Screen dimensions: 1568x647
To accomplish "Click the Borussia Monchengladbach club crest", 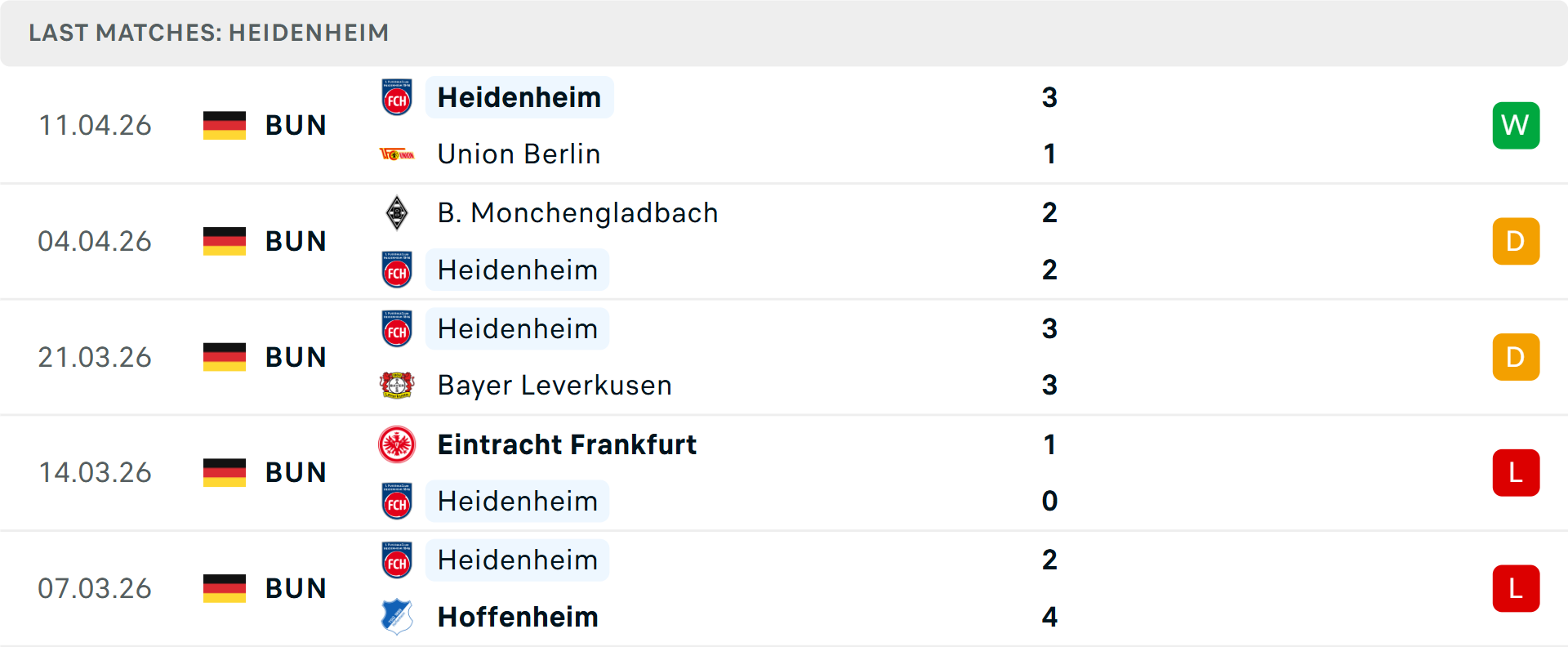I will click(397, 213).
